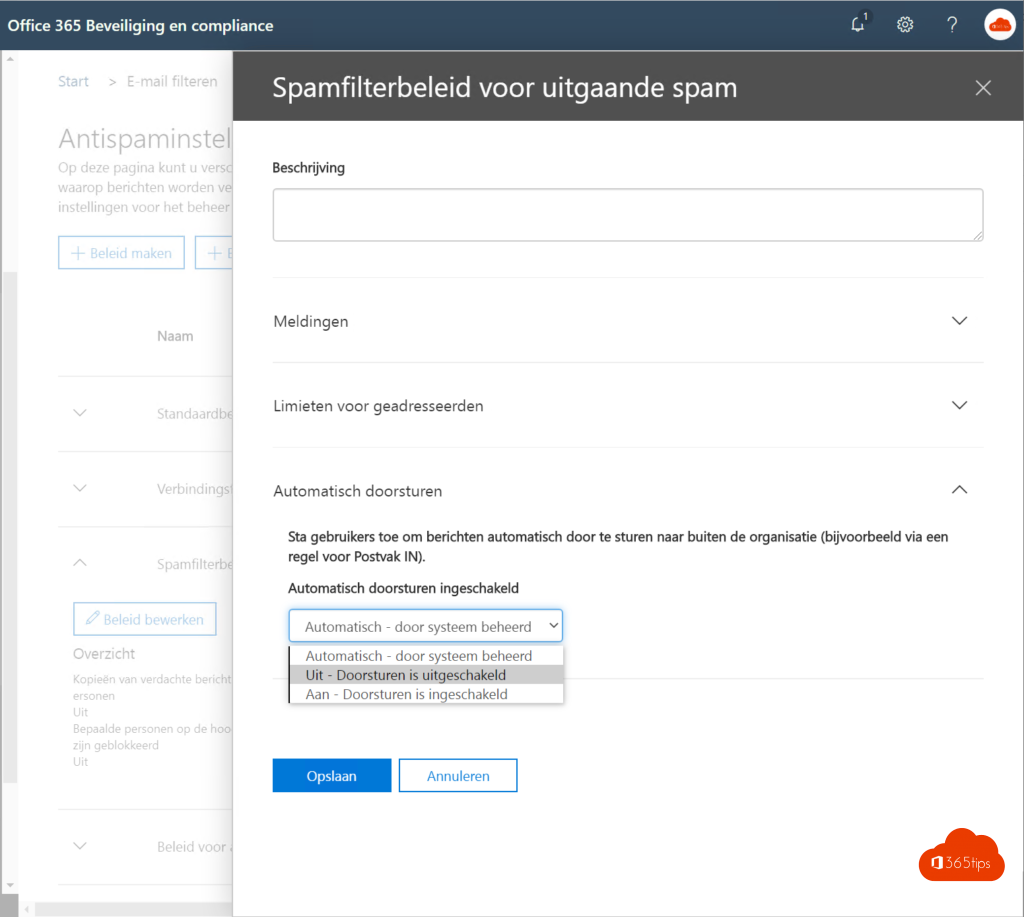The width and height of the screenshot is (1024, 917).
Task: Click inside the Beschrijving text field
Action: point(627,214)
